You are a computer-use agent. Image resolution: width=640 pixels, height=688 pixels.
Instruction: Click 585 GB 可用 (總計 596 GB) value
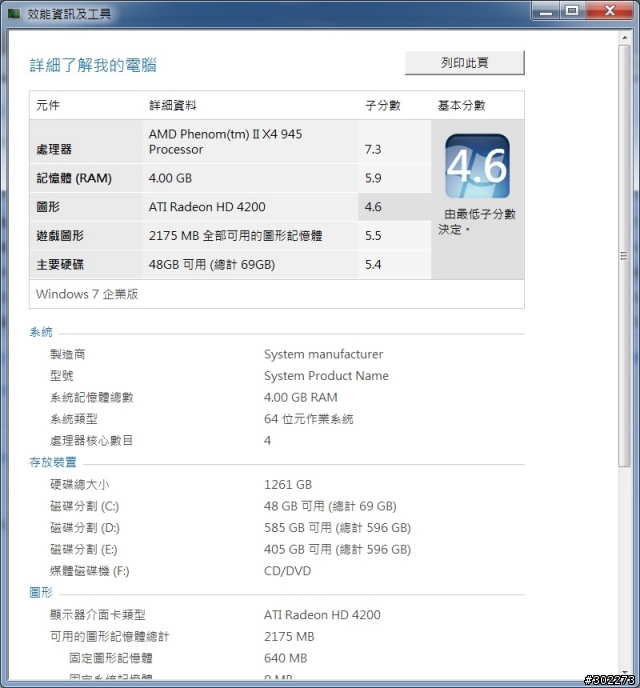[x=337, y=528]
